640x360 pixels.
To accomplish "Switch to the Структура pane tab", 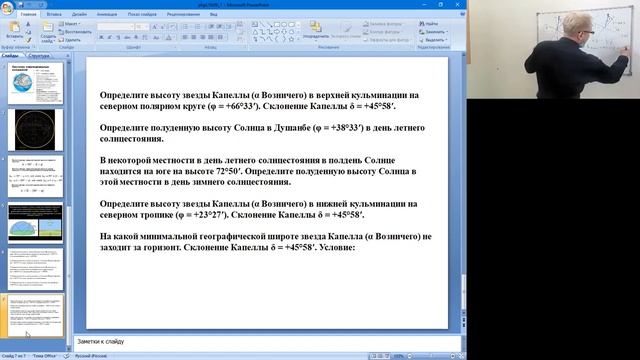I will 39,56.
